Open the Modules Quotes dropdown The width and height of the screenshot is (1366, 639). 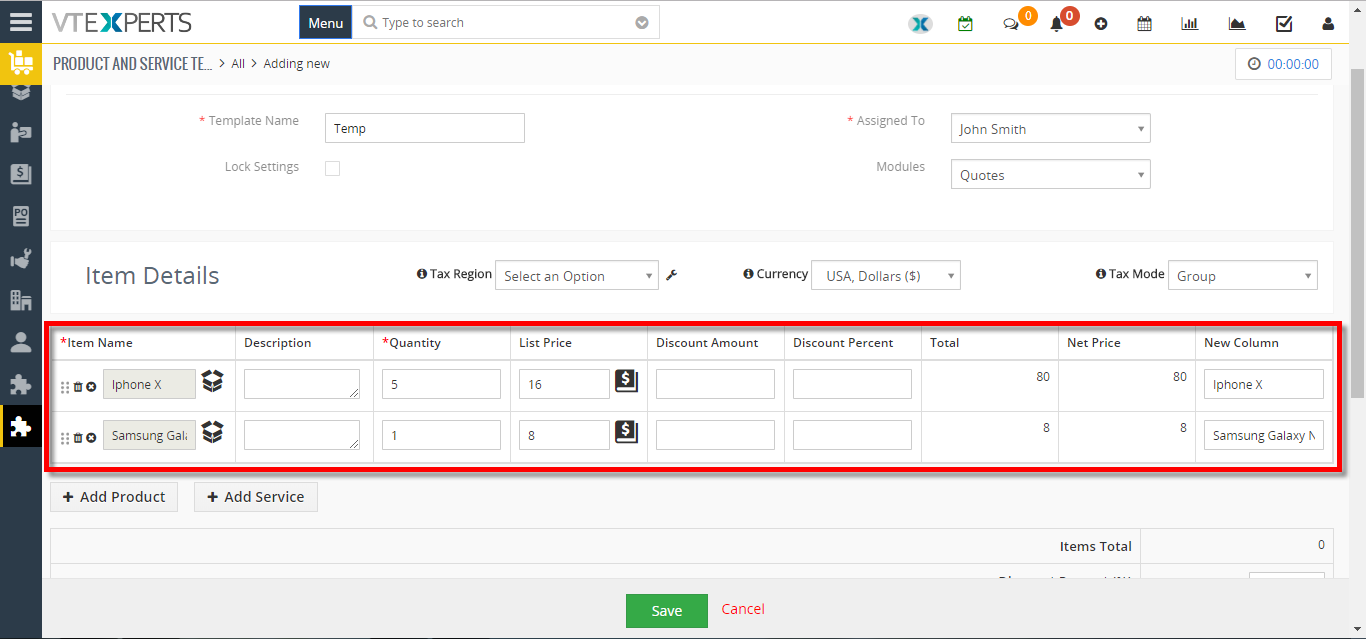[x=1050, y=174]
